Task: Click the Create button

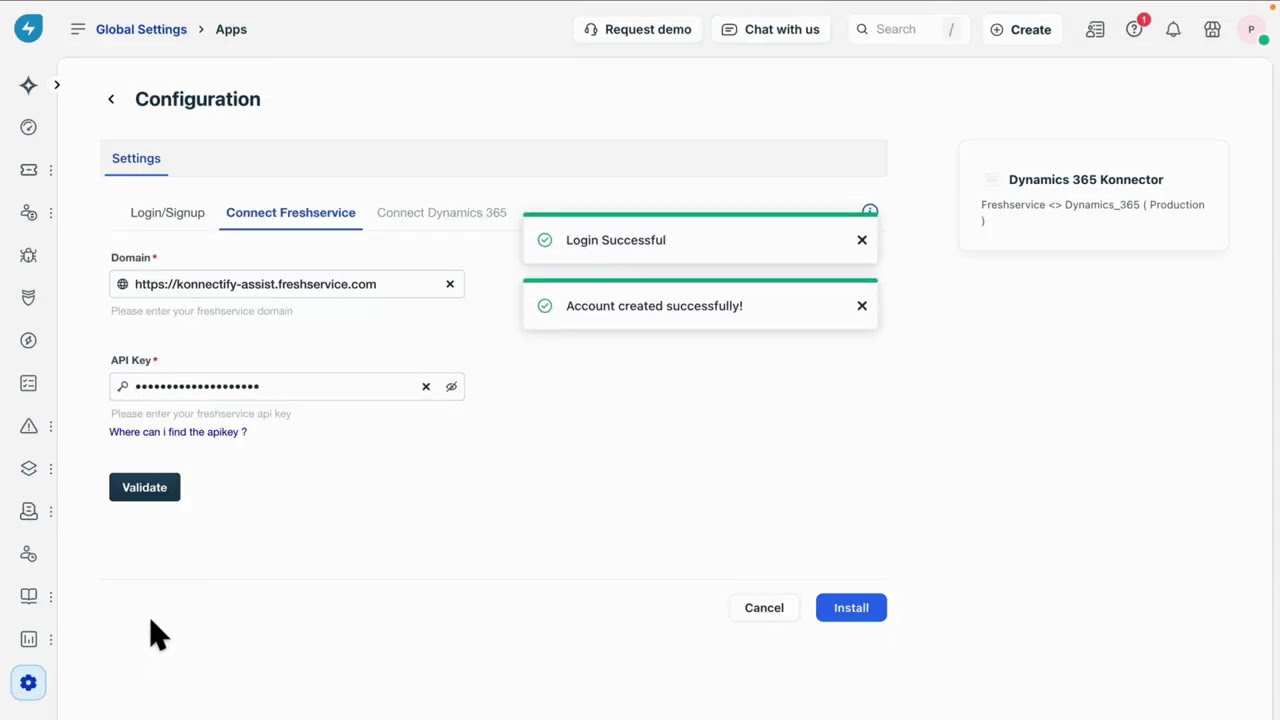Action: coord(1020,29)
